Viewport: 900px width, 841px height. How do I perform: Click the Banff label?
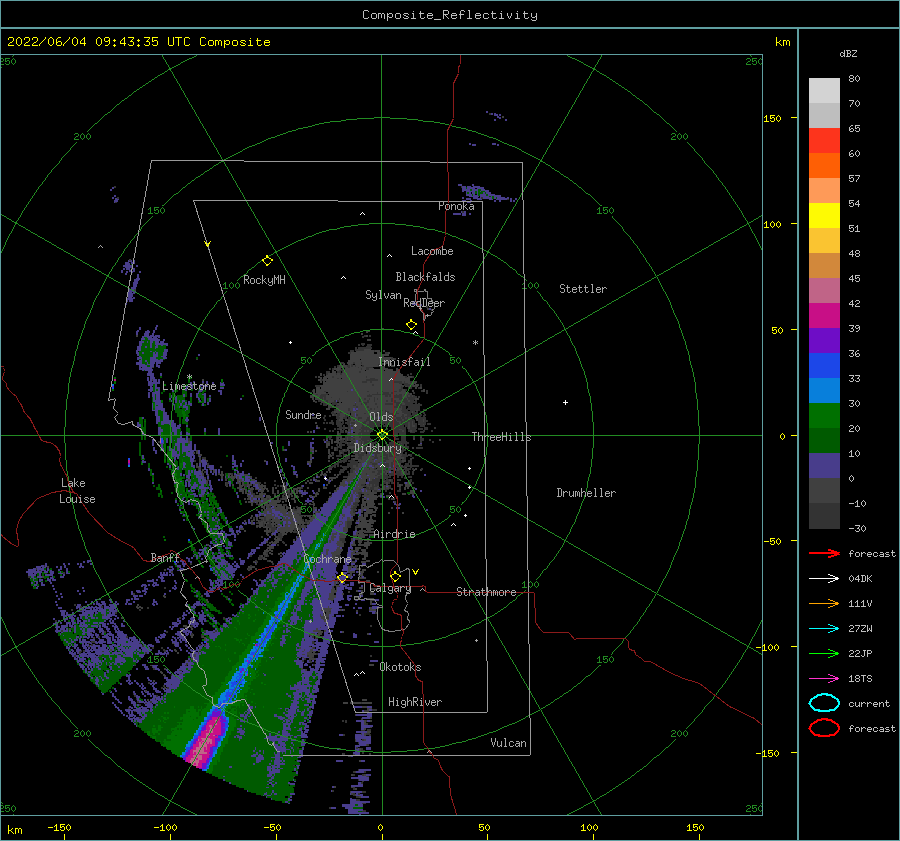click(165, 557)
